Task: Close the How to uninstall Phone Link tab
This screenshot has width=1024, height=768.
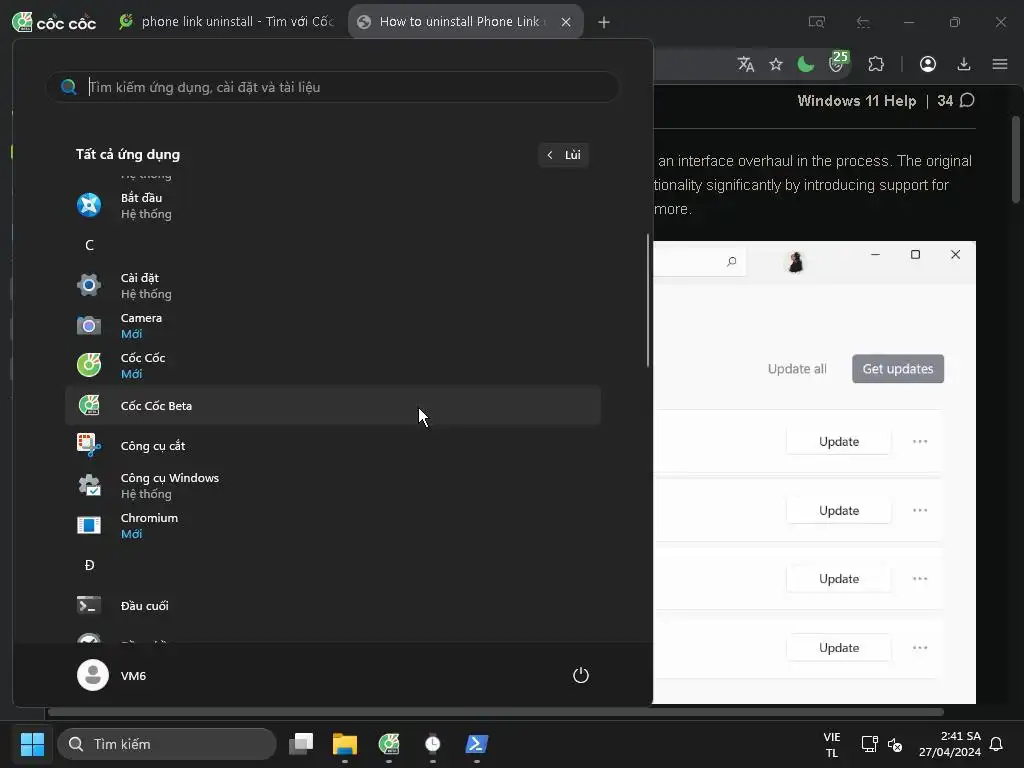Action: (x=566, y=22)
